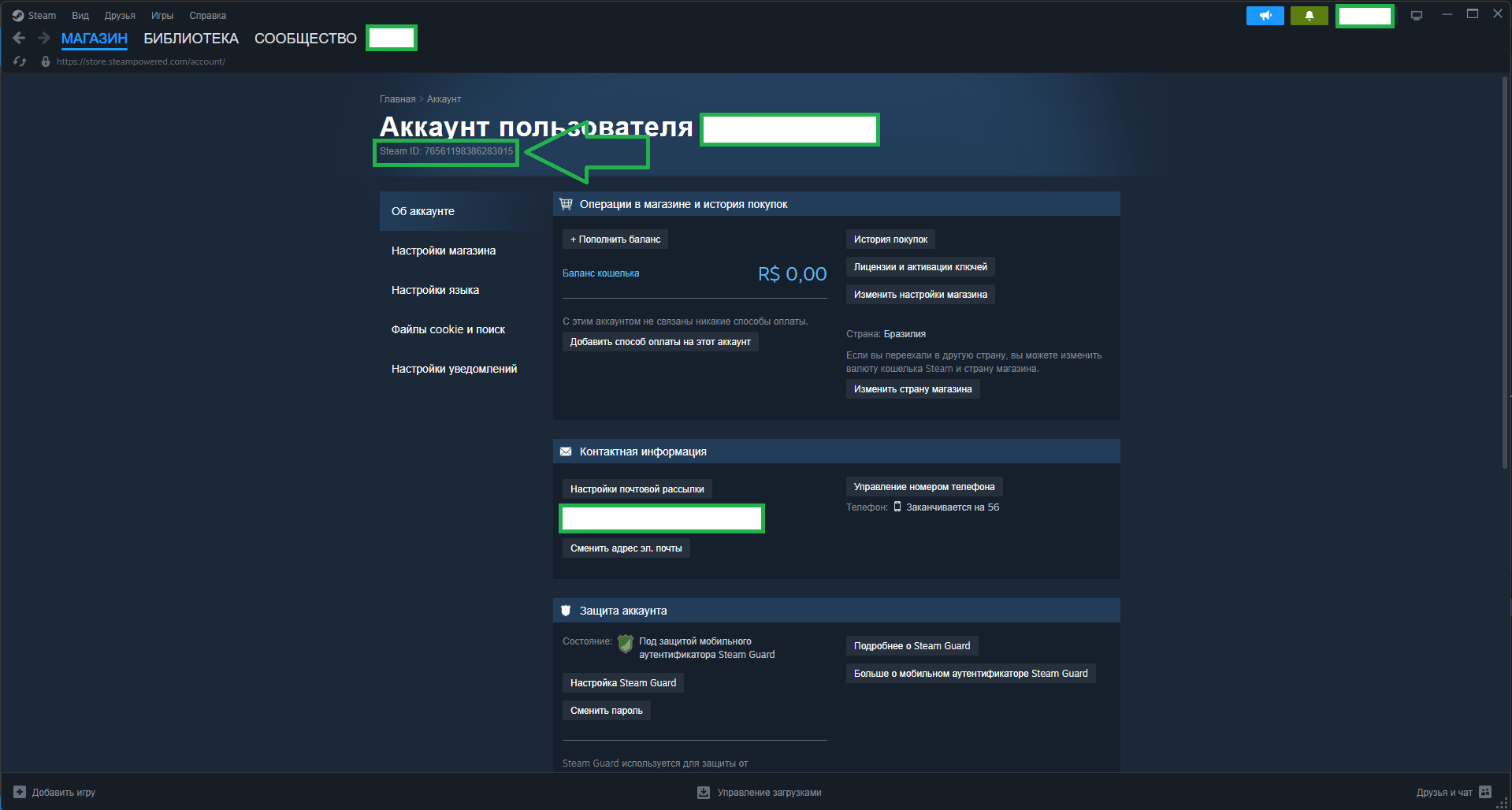Image resolution: width=1512 pixels, height=810 pixels.
Task: Click Больше о мобильном аутентификаторе Steam Guard
Action: click(971, 674)
